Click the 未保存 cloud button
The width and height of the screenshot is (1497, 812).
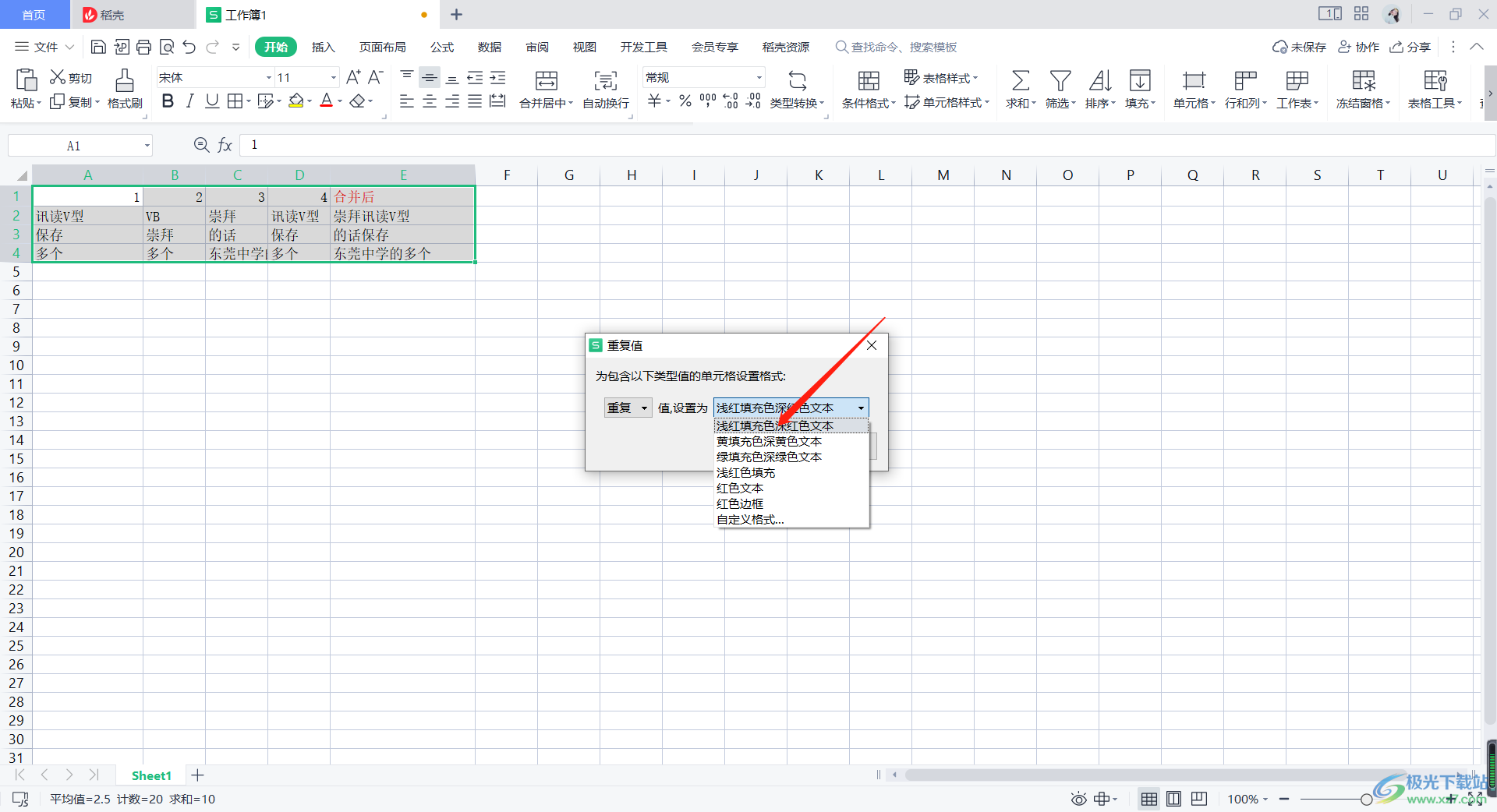pos(1299,47)
